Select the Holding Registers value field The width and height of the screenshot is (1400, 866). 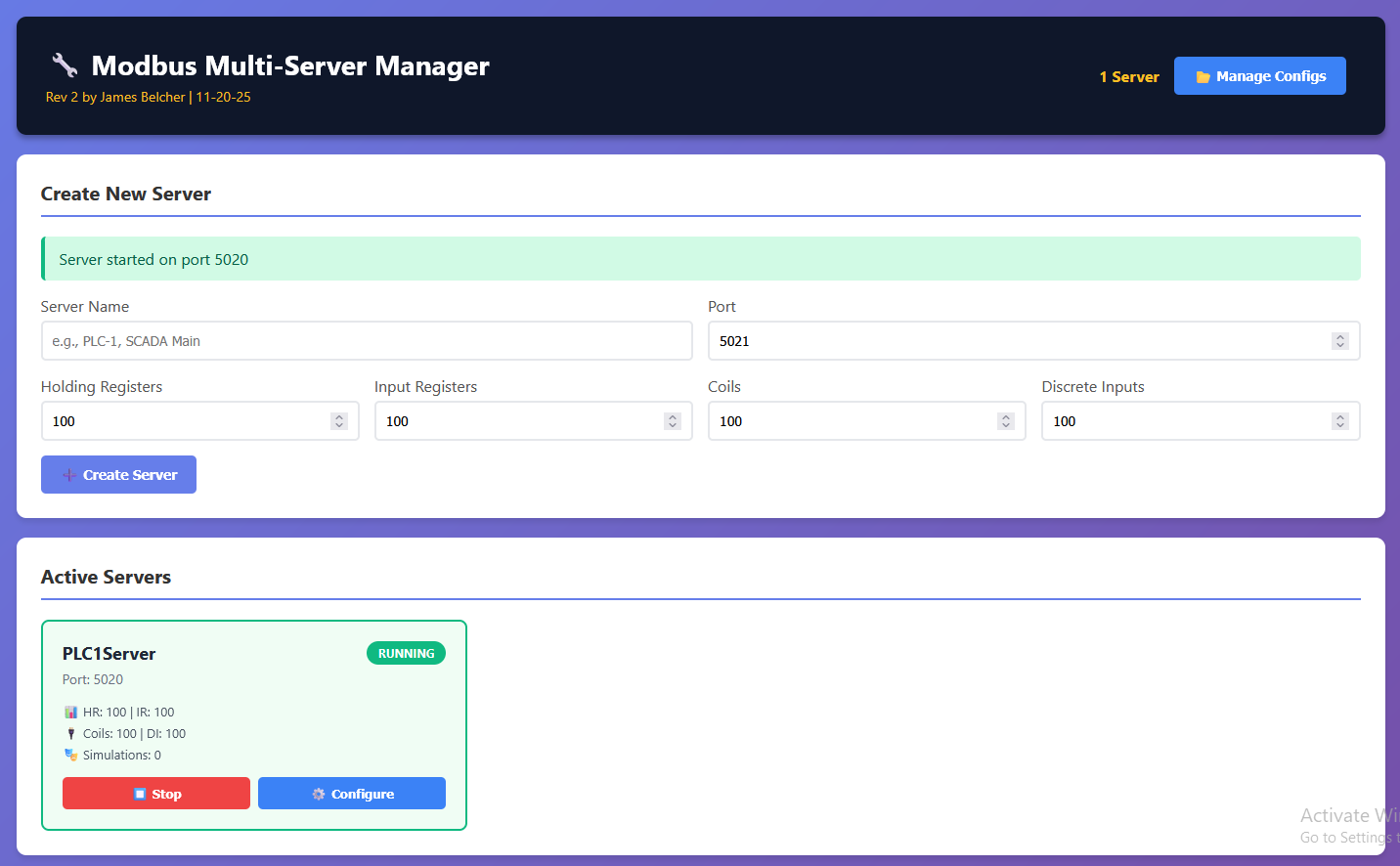[x=199, y=421]
